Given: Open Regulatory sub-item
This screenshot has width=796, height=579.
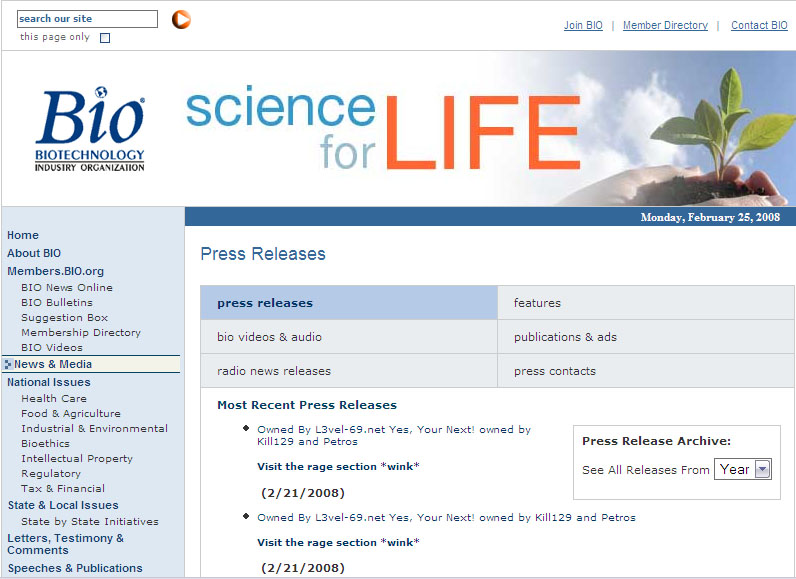Looking at the screenshot, I should click(x=51, y=473).
